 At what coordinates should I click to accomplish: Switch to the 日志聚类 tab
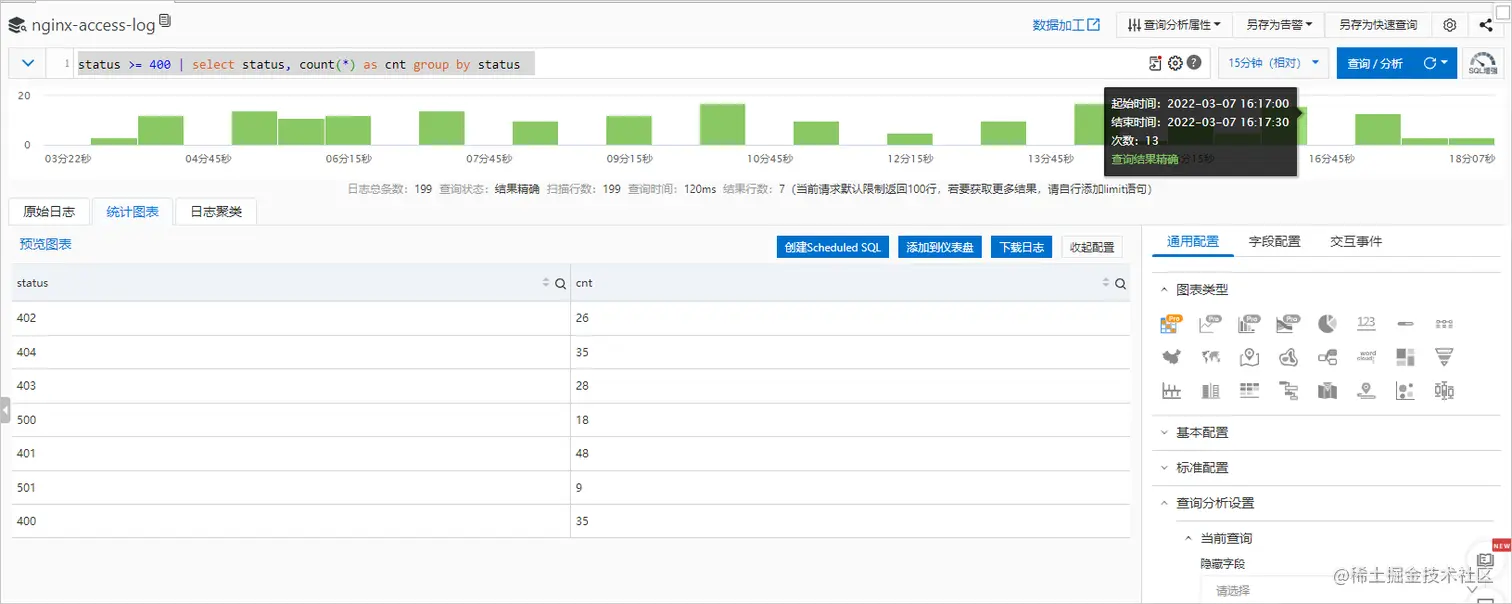[x=216, y=211]
